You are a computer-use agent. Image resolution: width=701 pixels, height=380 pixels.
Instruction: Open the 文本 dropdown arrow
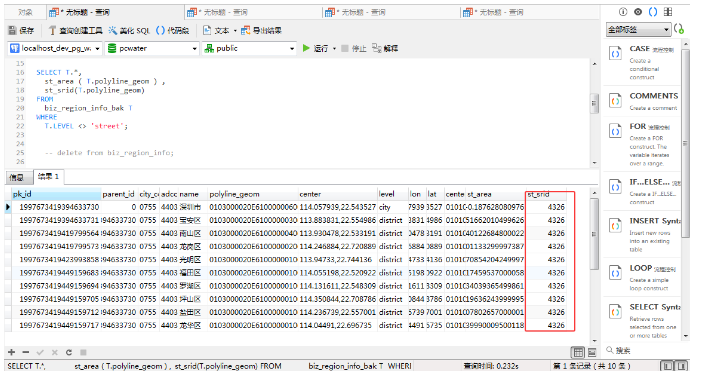235,31
